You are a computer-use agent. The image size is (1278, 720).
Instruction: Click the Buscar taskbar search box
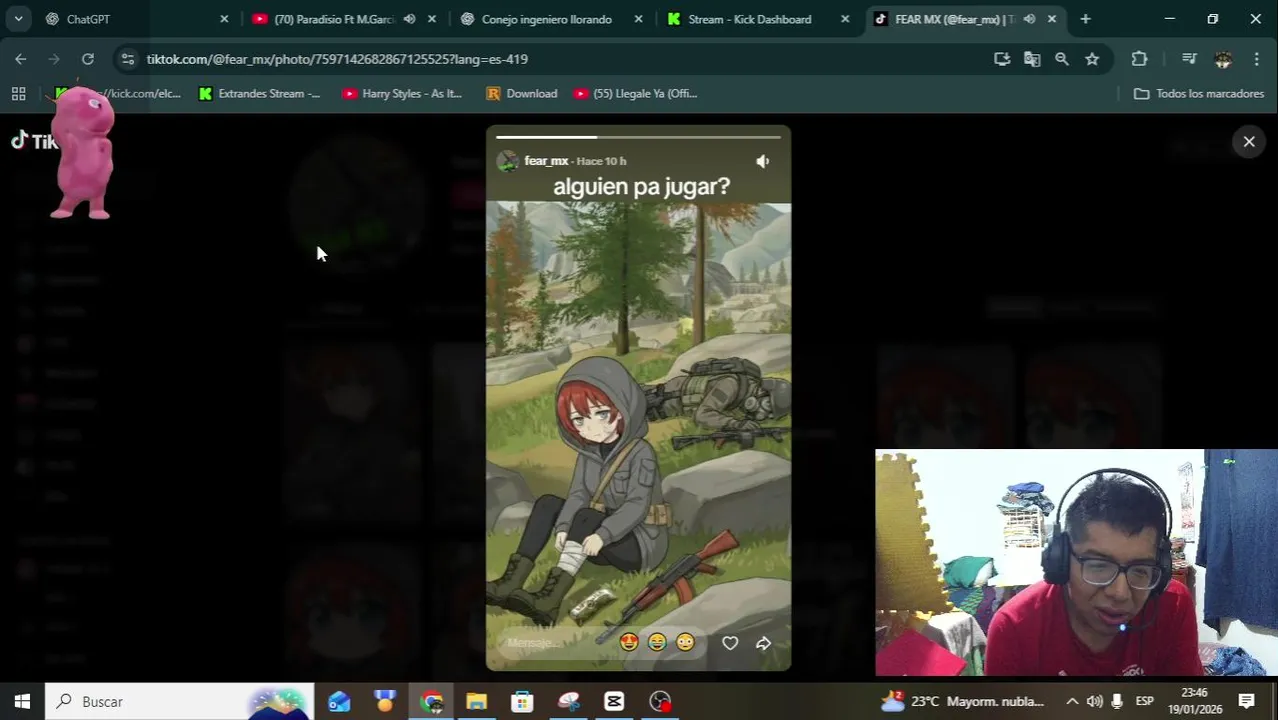pos(180,701)
